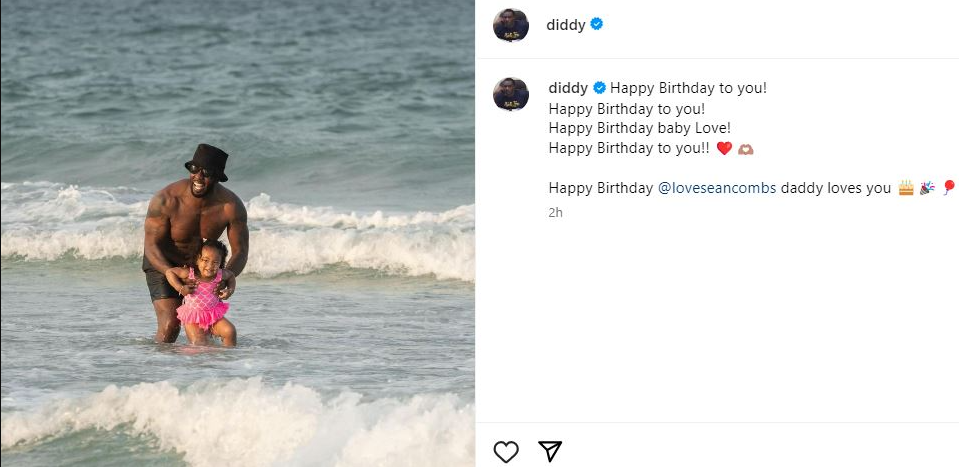This screenshot has width=959, height=467.
Task: Click the party popper emoji
Action: point(928,188)
